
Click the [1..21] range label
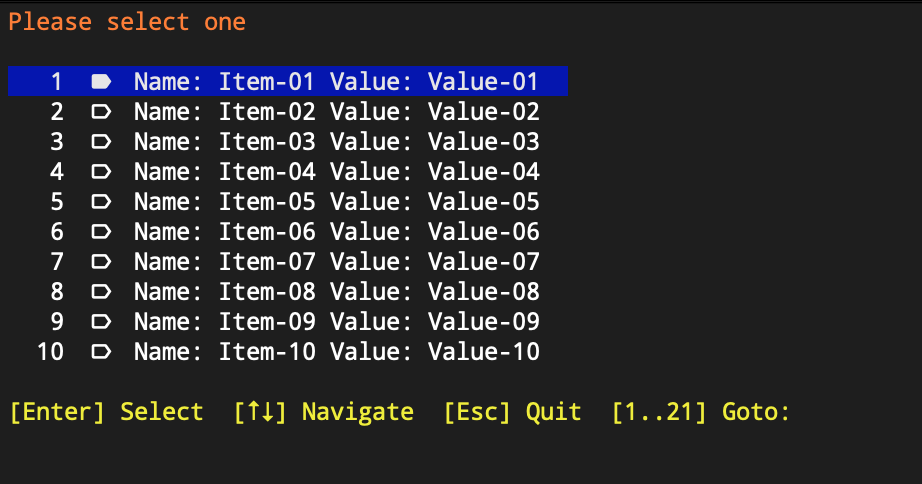pyautogui.click(x=659, y=412)
